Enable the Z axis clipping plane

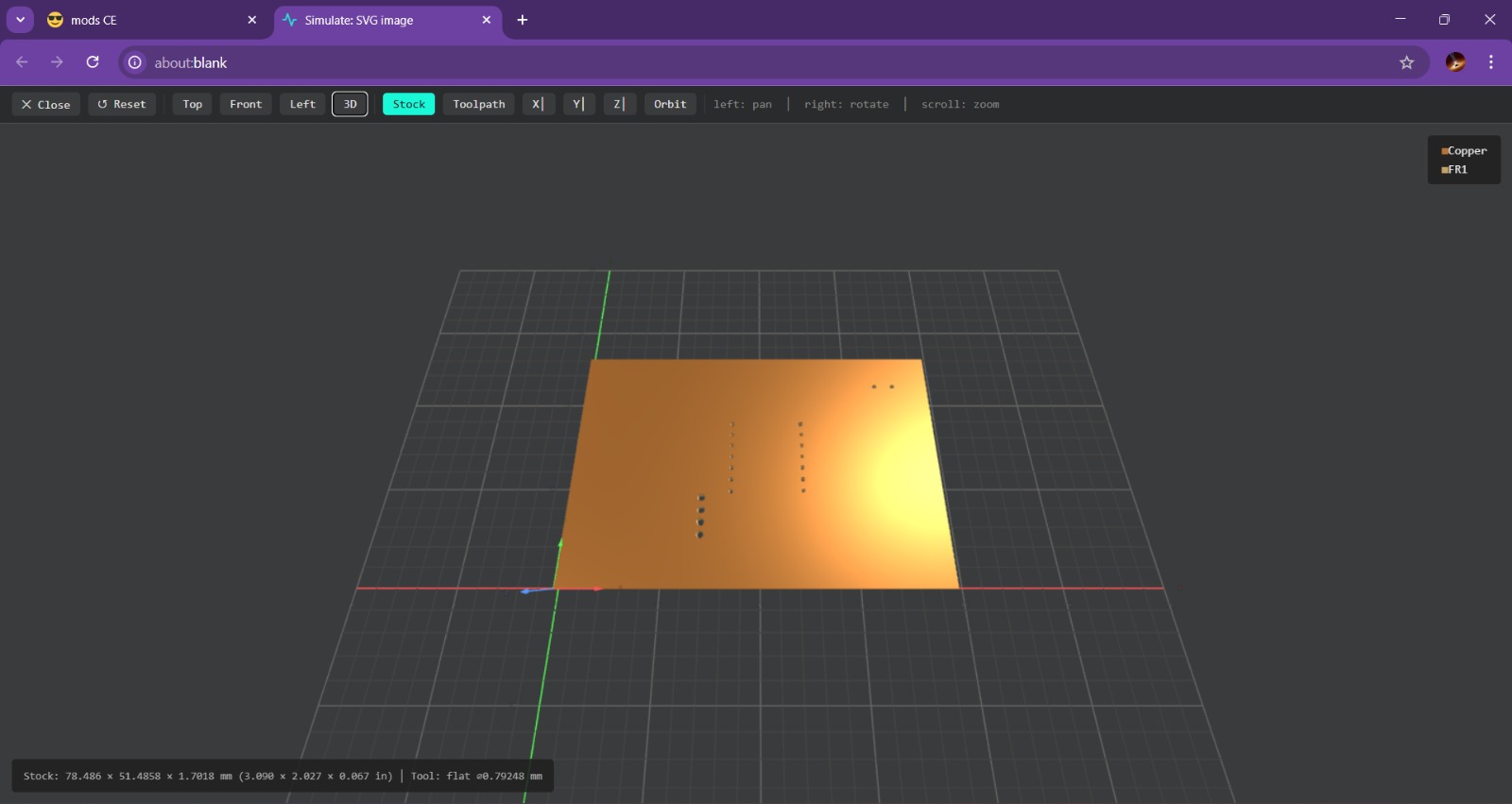pos(619,104)
